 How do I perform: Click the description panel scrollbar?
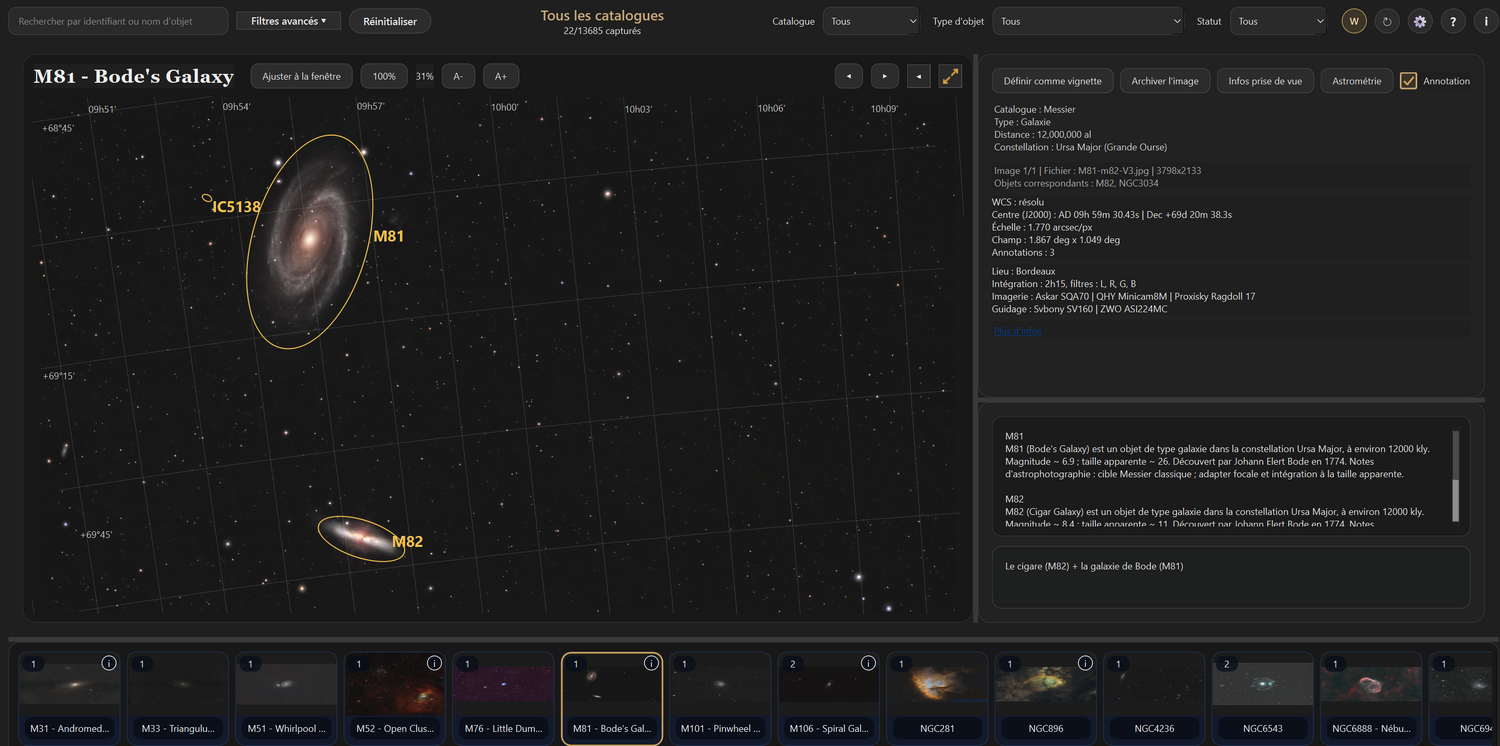(1455, 476)
